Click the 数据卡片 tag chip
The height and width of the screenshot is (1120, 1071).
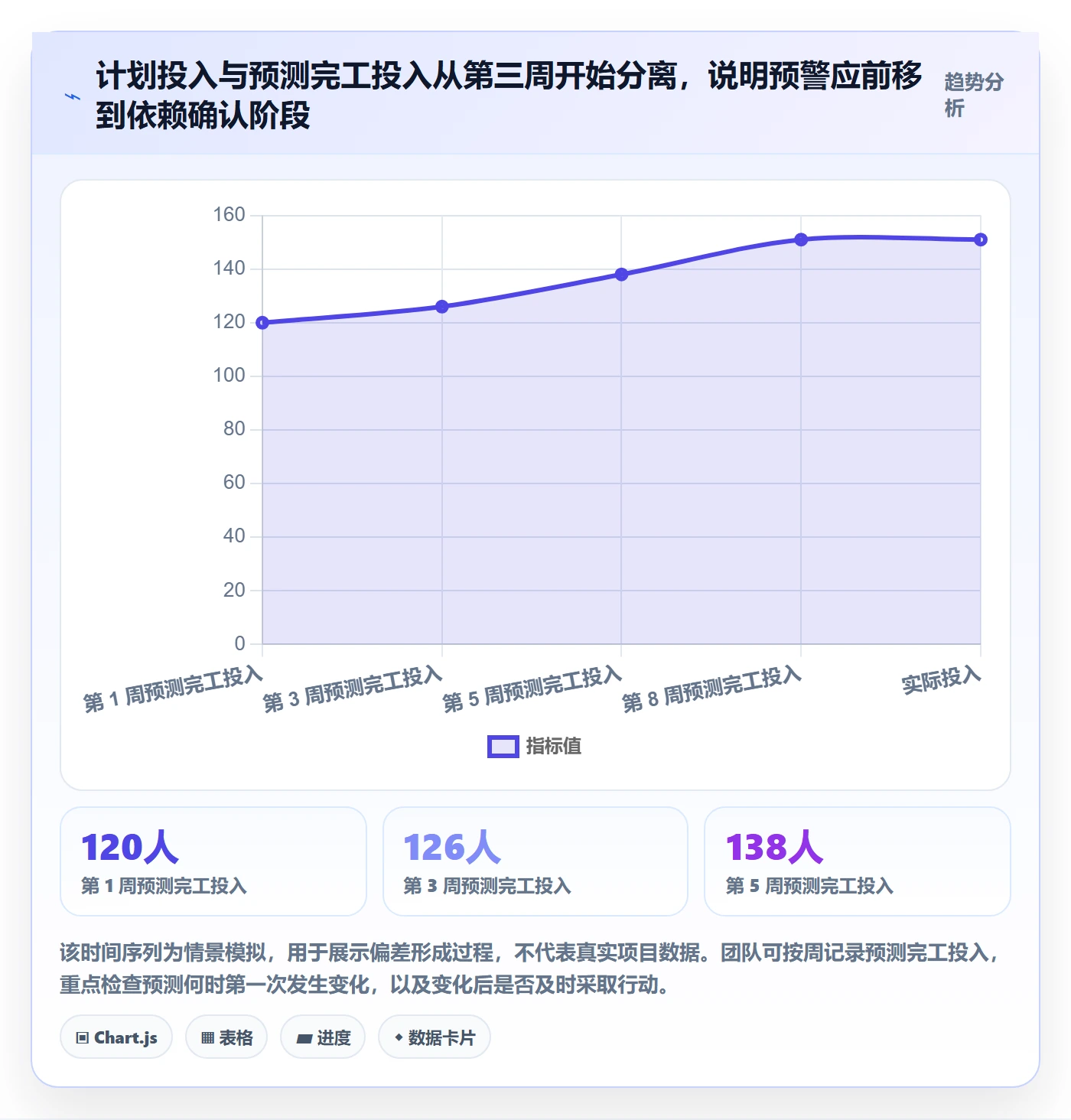(435, 1037)
